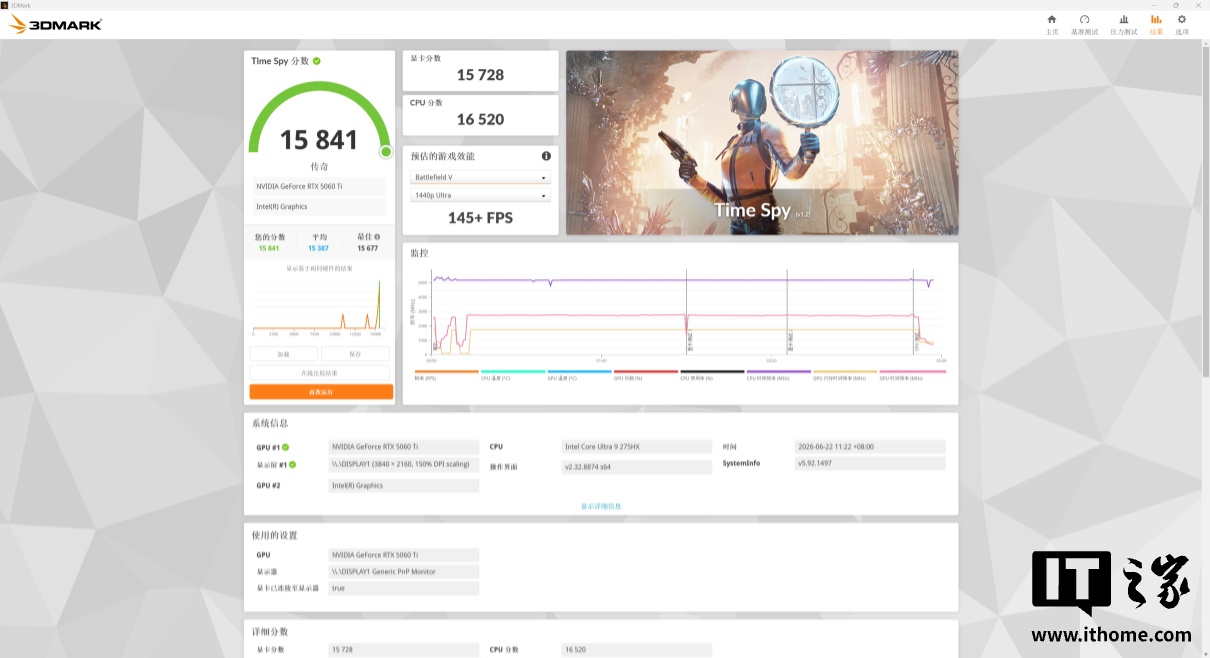Click the Generic PnP Monitor field
The width and height of the screenshot is (1210, 658).
pyautogui.click(x=404, y=571)
